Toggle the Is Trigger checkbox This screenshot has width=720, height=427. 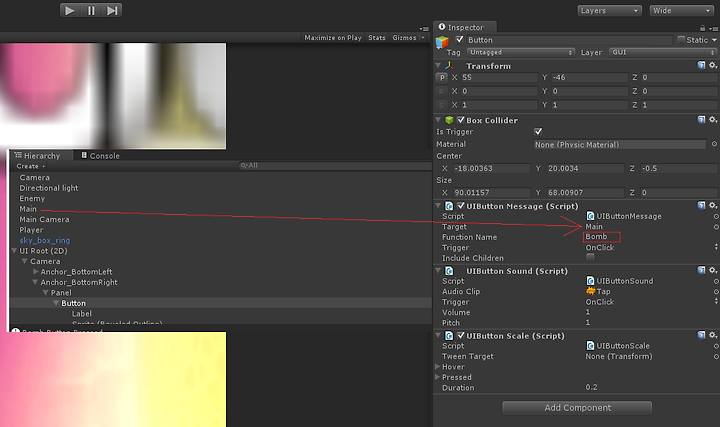coord(538,132)
